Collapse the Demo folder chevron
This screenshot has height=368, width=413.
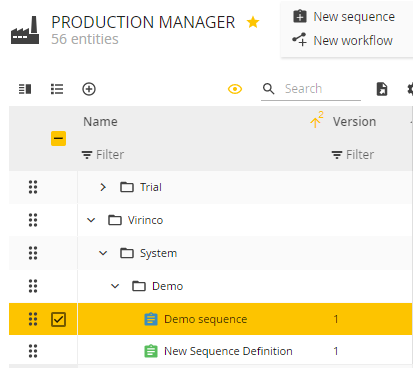[x=115, y=286]
